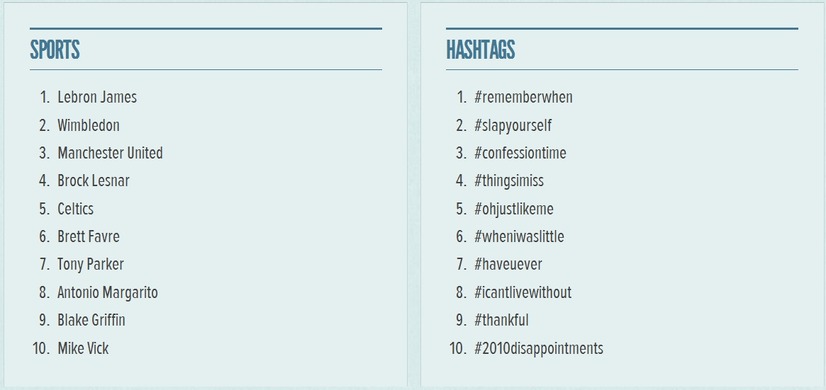Screen dimensions: 826x390
Task: Click the #slapyourself hashtag
Action: tap(513, 125)
